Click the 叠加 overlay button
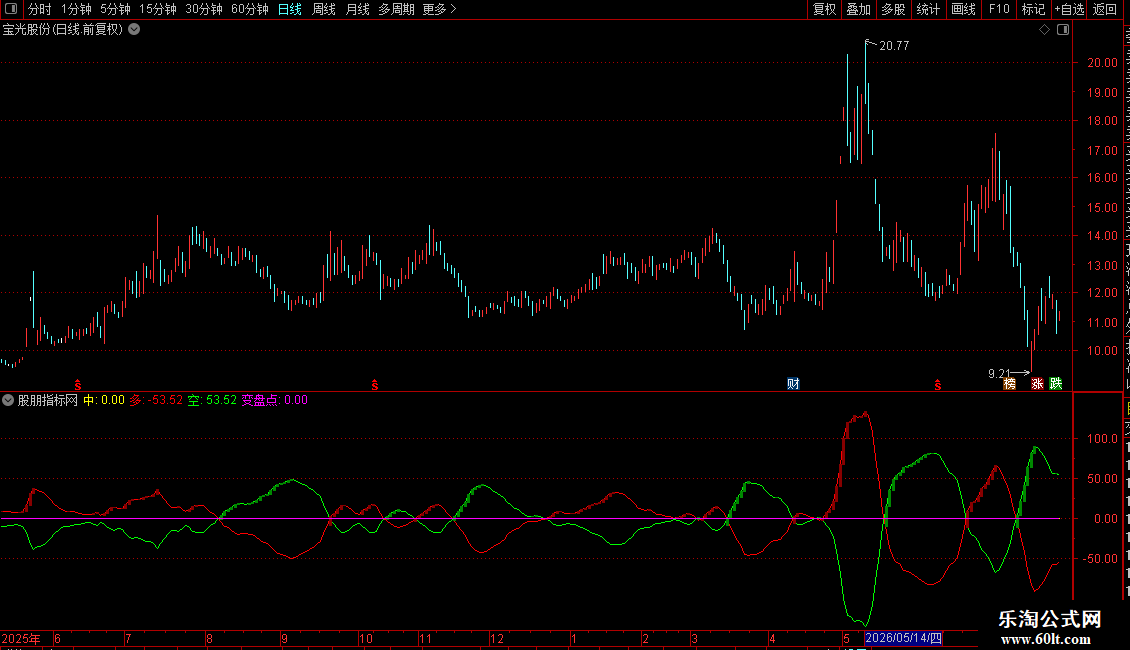 tap(858, 9)
